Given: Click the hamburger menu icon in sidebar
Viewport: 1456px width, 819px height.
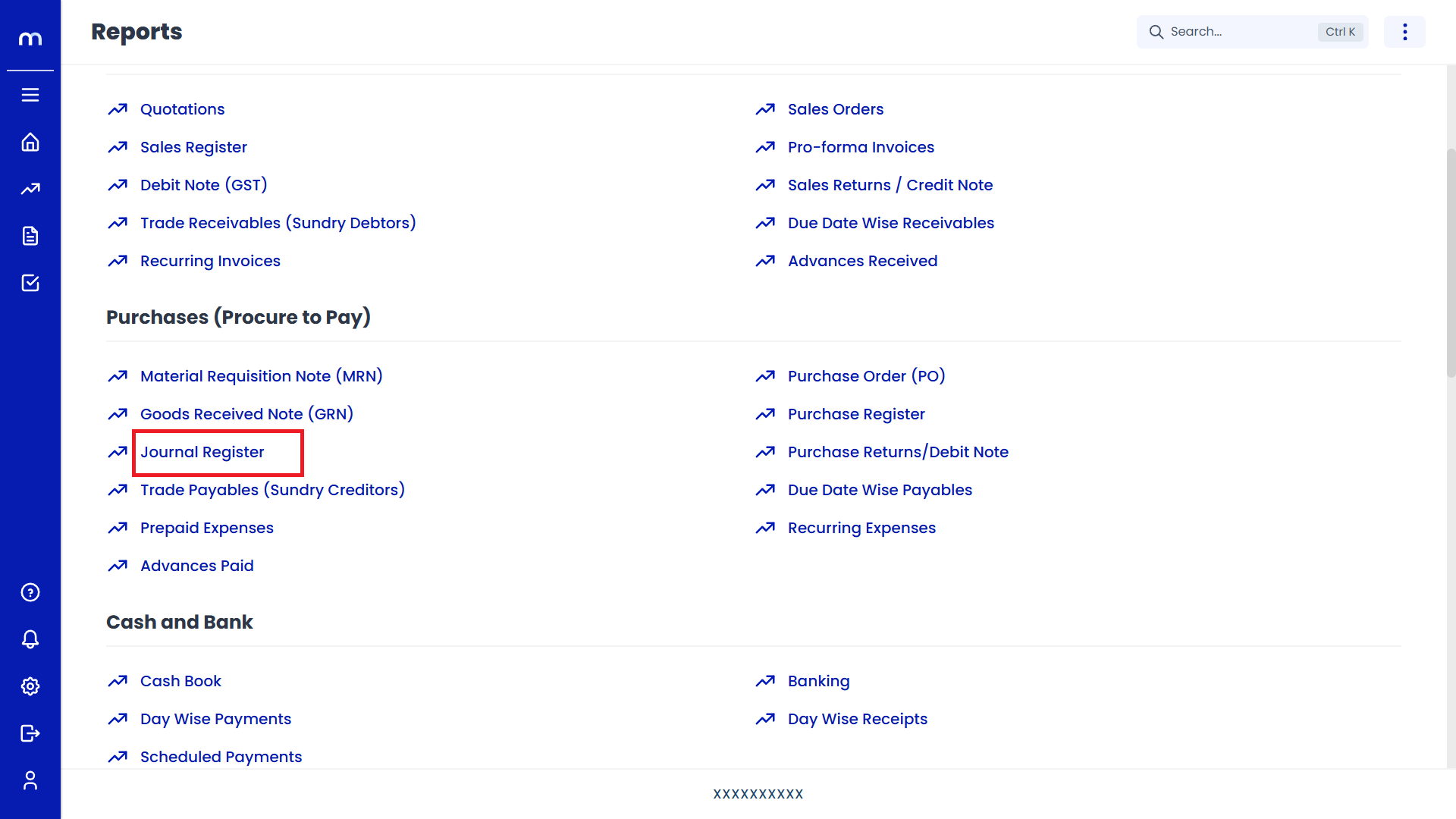Looking at the screenshot, I should pyautogui.click(x=30, y=95).
